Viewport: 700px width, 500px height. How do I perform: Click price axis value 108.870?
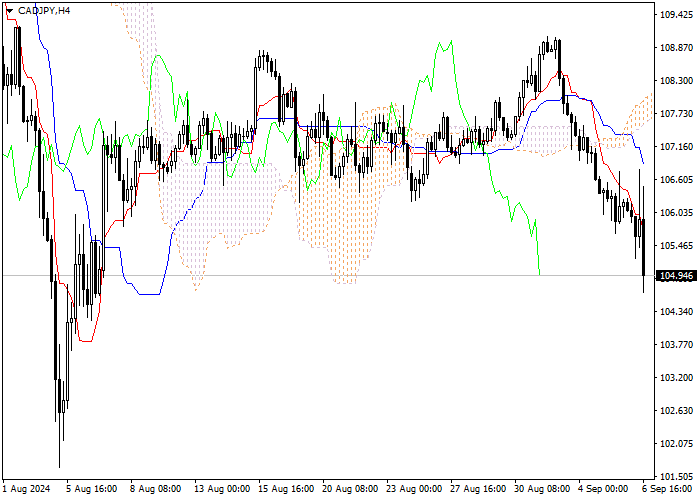pos(676,48)
